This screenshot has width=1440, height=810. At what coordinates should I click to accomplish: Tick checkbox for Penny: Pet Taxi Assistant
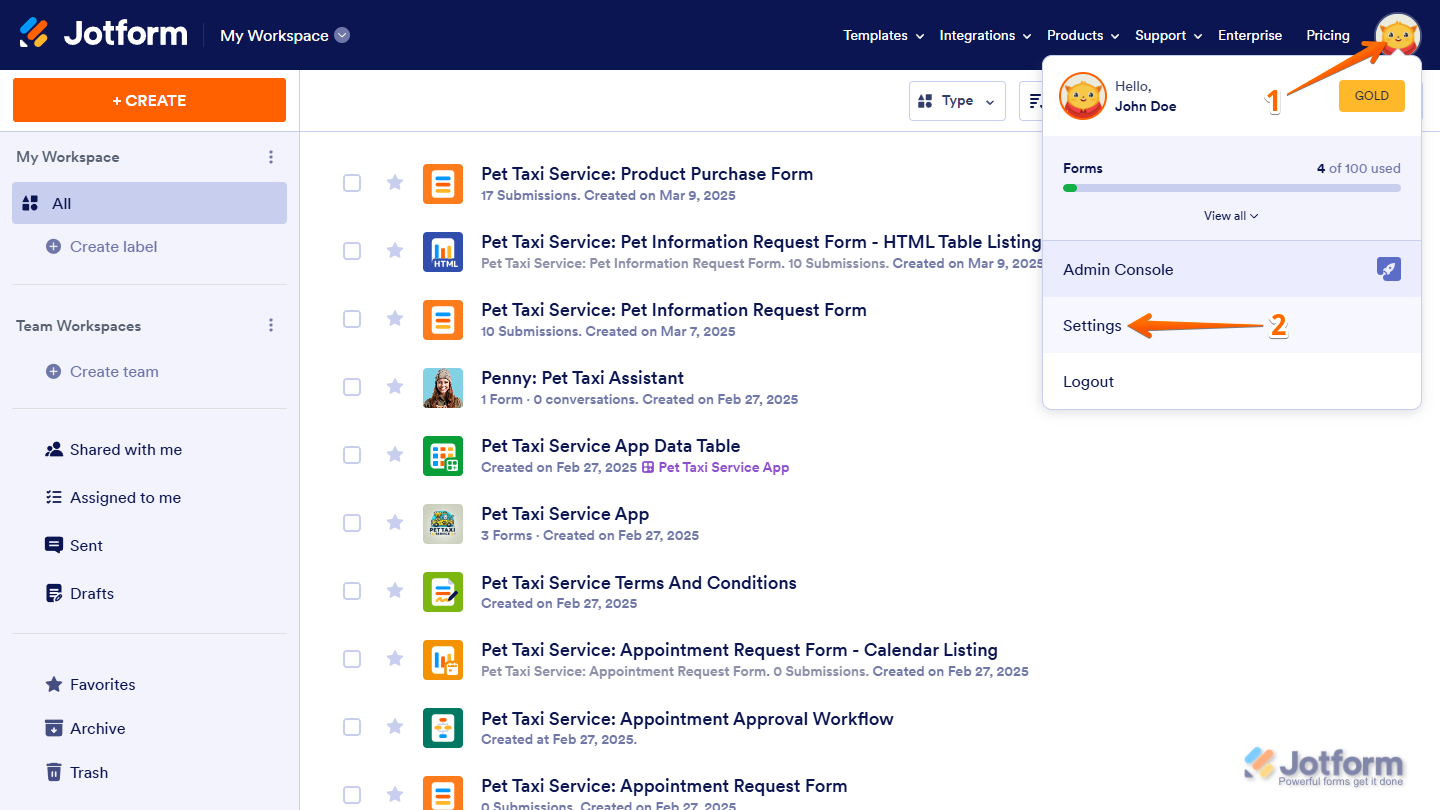click(x=352, y=387)
